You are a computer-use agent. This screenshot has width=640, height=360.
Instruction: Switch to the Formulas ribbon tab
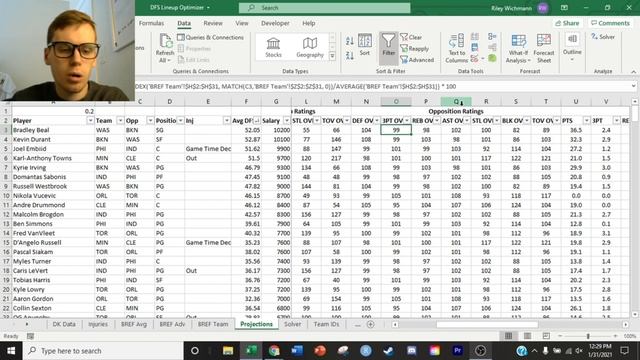pyautogui.click(x=151, y=23)
